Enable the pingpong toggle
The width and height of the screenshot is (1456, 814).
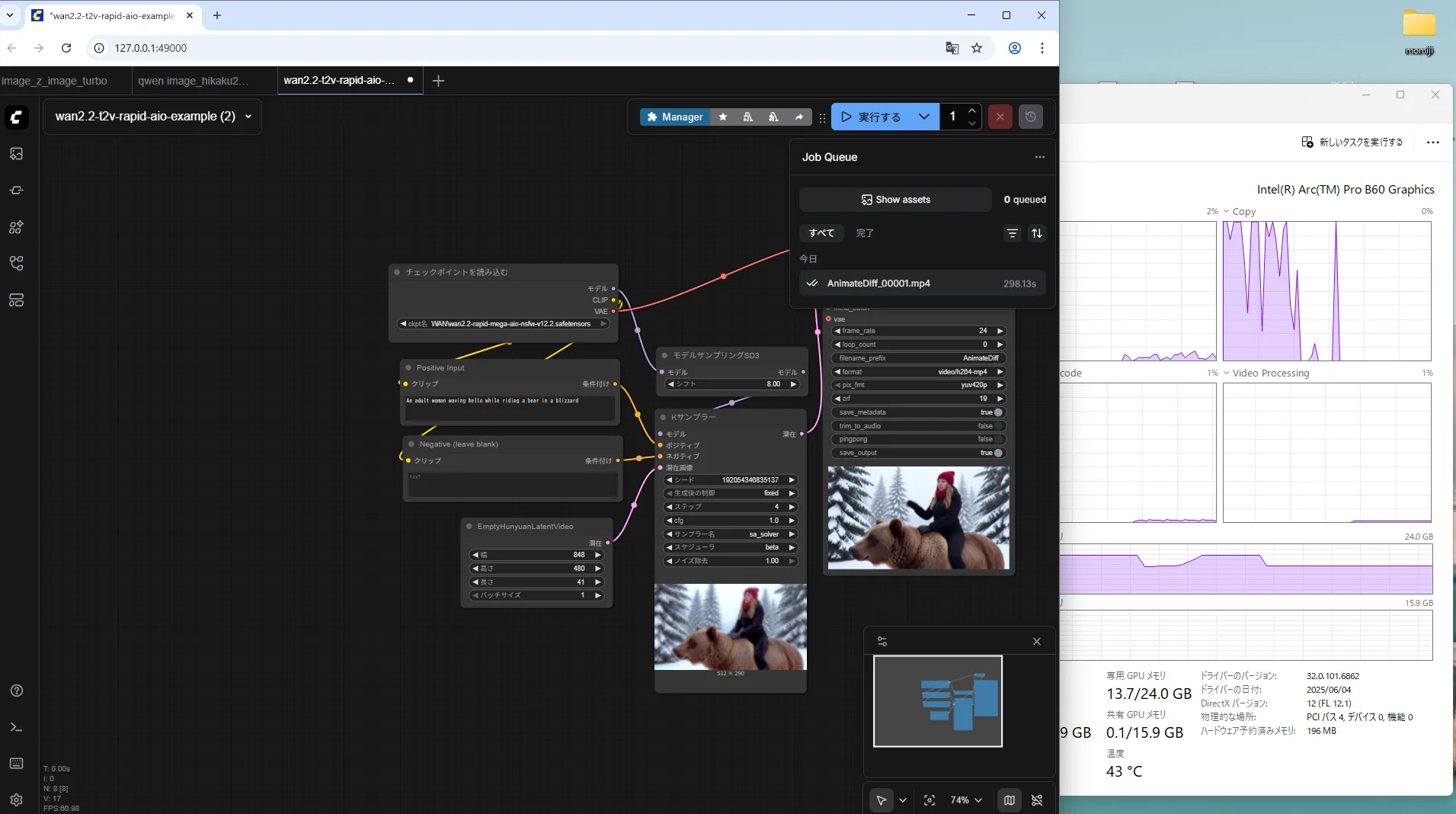997,439
